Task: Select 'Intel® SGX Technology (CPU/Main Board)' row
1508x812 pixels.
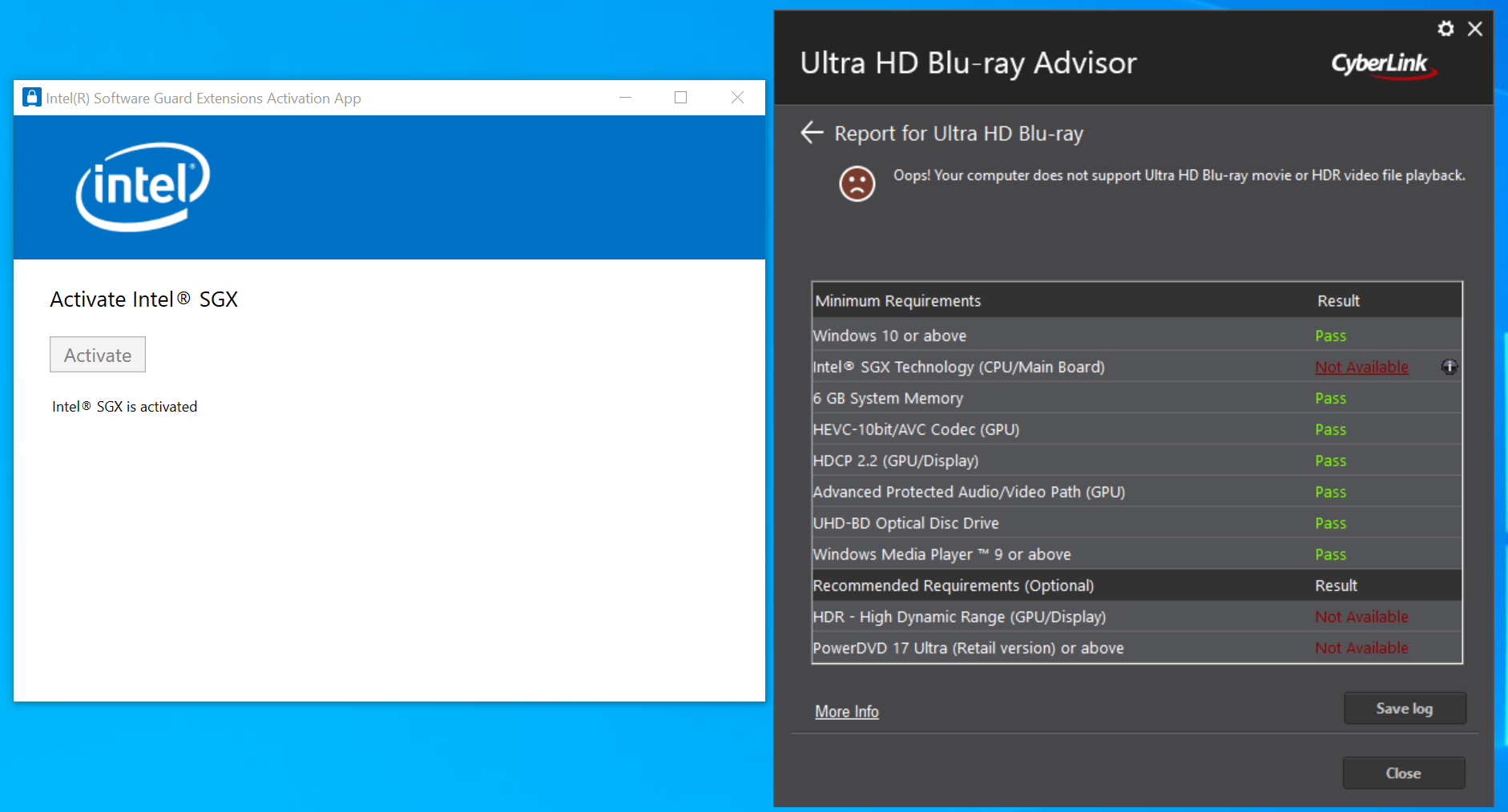Action: coord(1137,367)
